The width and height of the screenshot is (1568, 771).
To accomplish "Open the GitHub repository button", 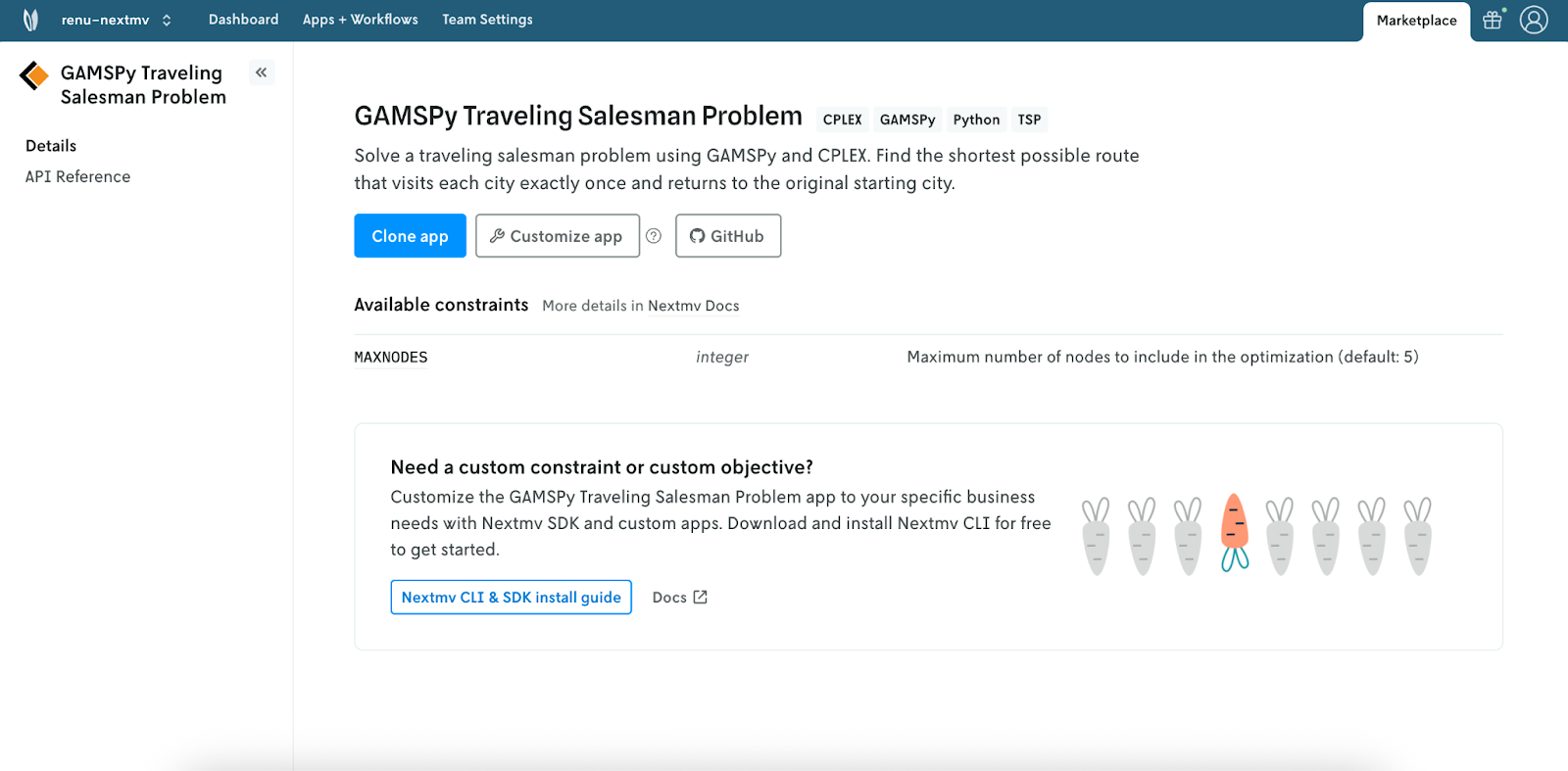I will [728, 236].
